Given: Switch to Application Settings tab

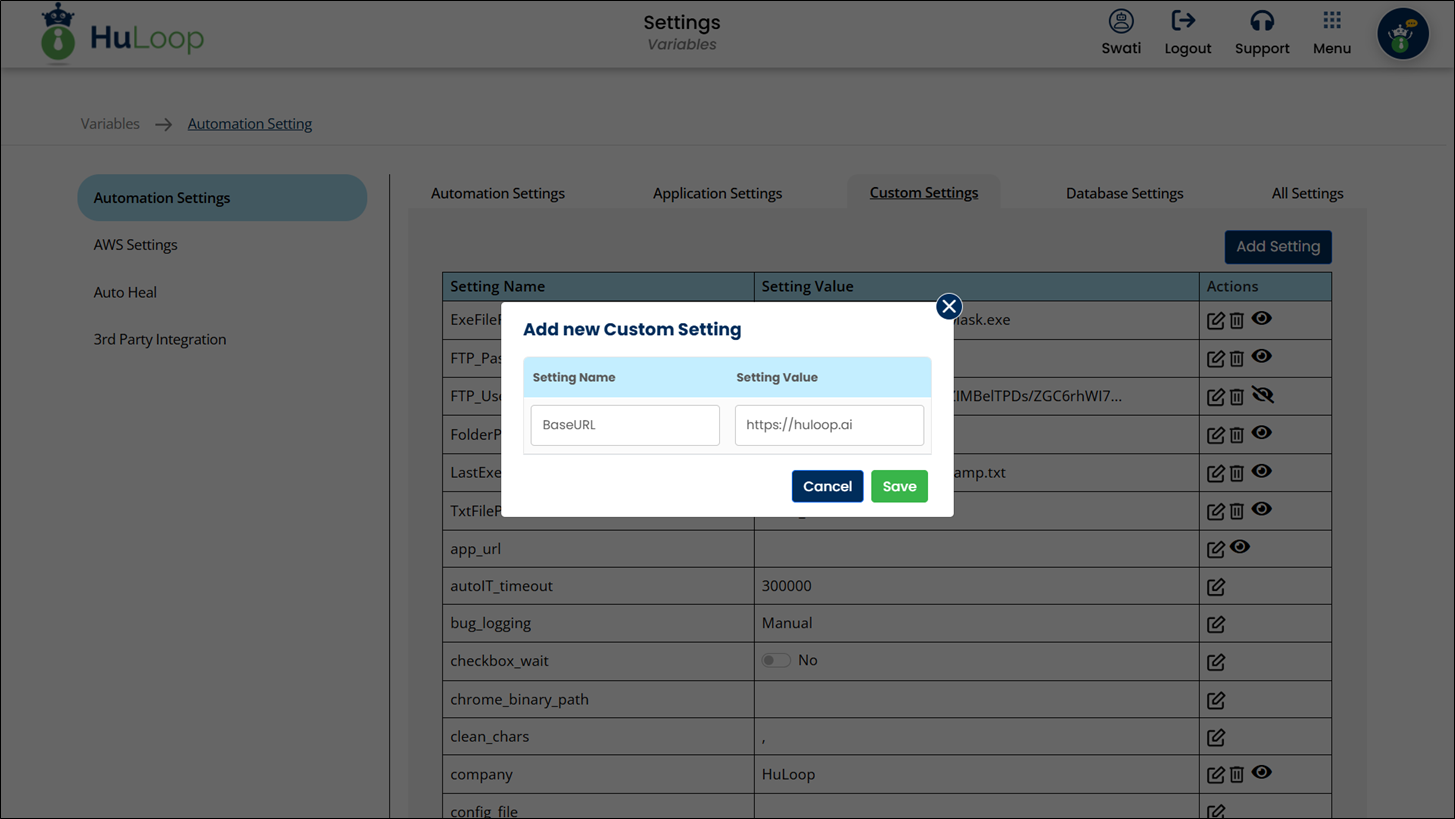Looking at the screenshot, I should tap(717, 193).
